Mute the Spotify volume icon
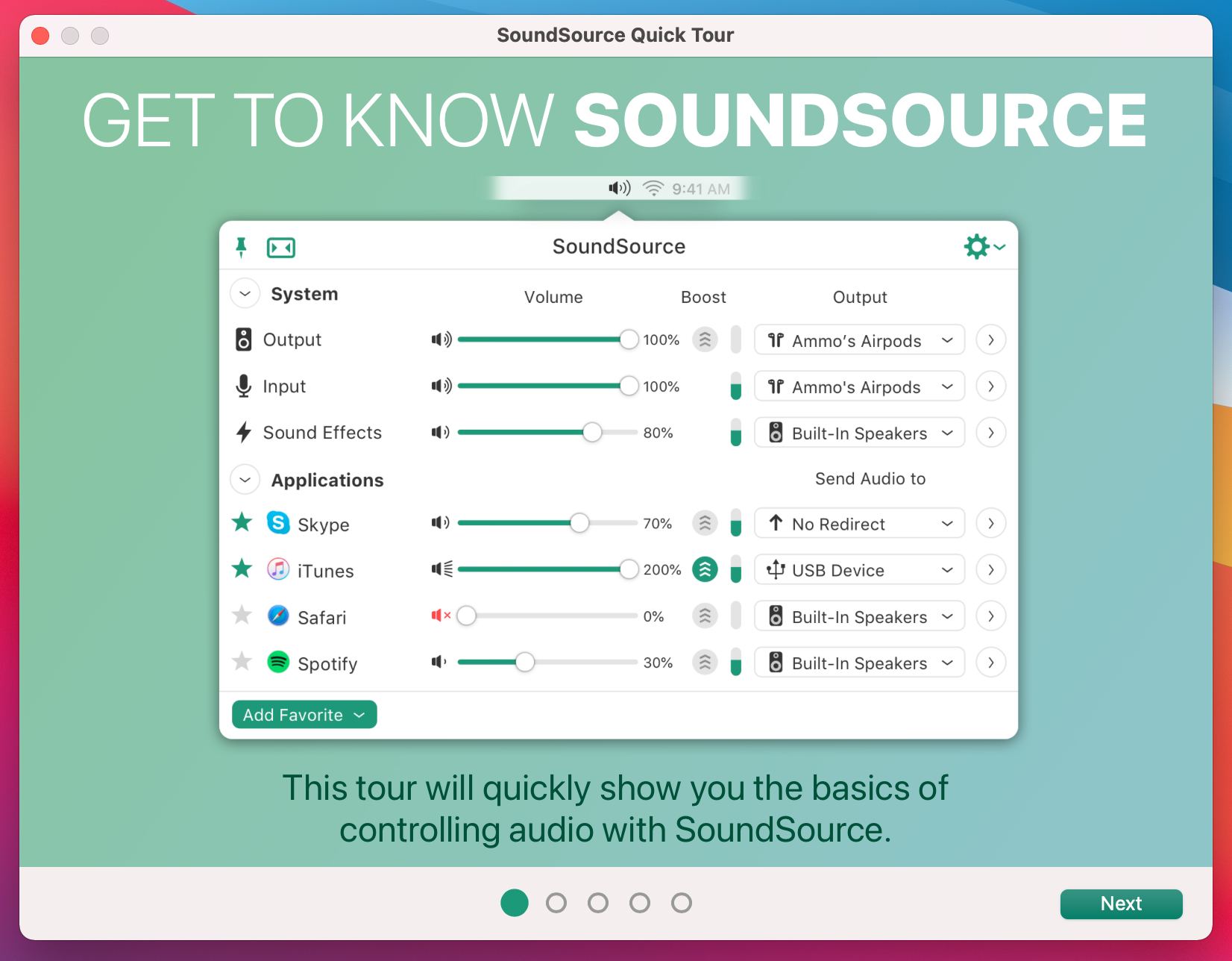This screenshot has height=961, width=1232. point(439,662)
